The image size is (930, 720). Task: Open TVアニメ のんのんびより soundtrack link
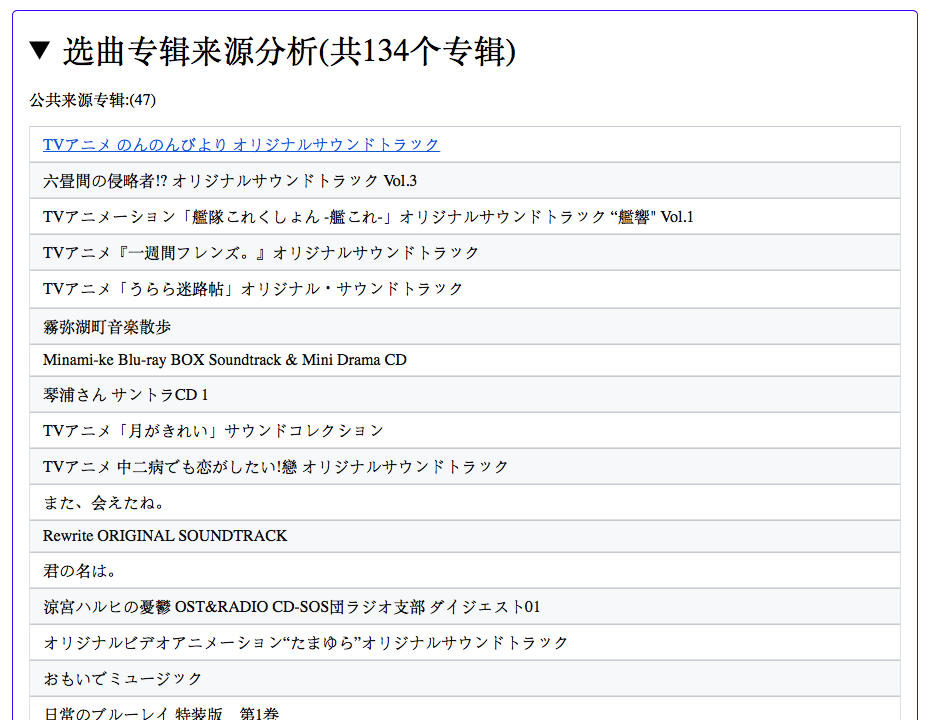pos(241,145)
